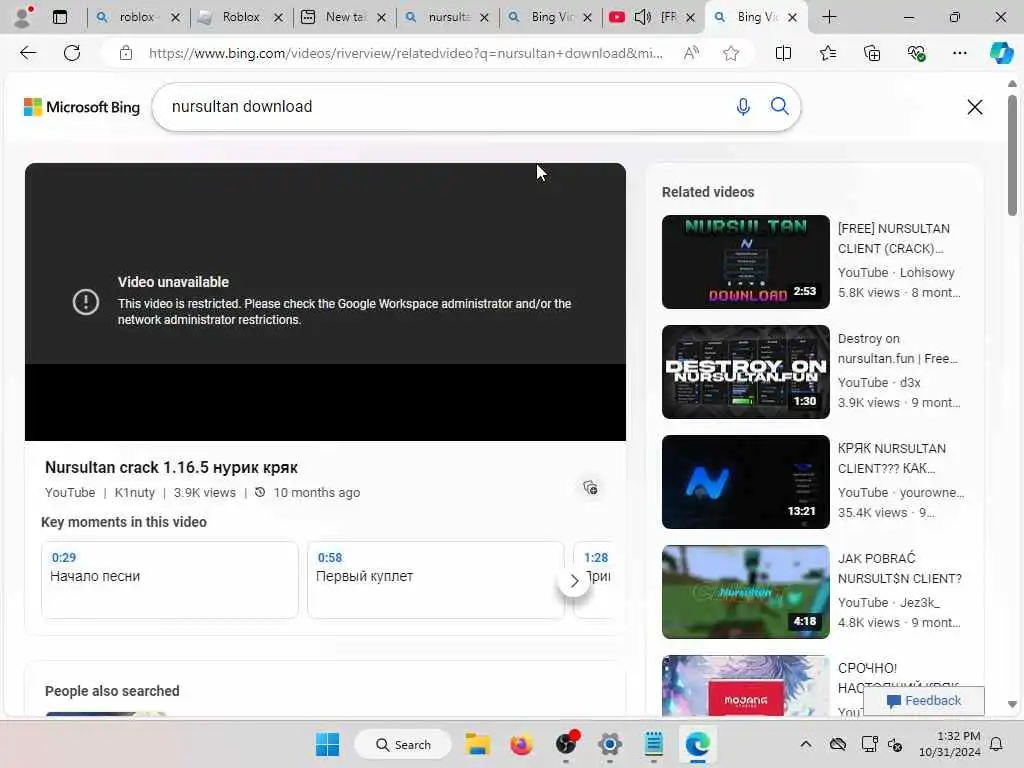Jump to 0:29 Начало песни moment
Image resolution: width=1024 pixels, height=768 pixels.
(170, 579)
